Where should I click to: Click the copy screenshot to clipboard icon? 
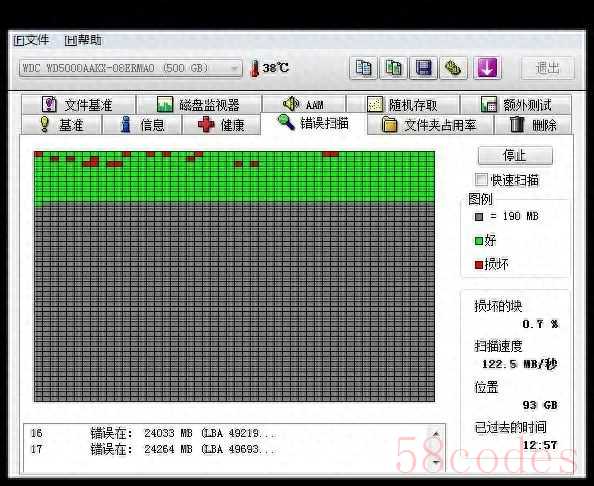click(x=393, y=68)
